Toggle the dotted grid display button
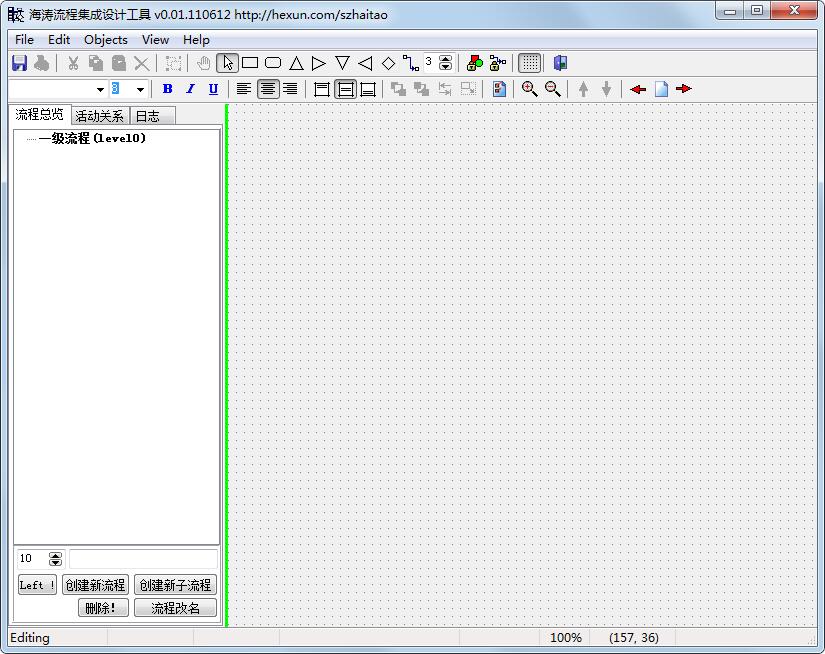The width and height of the screenshot is (825, 654). (x=530, y=63)
